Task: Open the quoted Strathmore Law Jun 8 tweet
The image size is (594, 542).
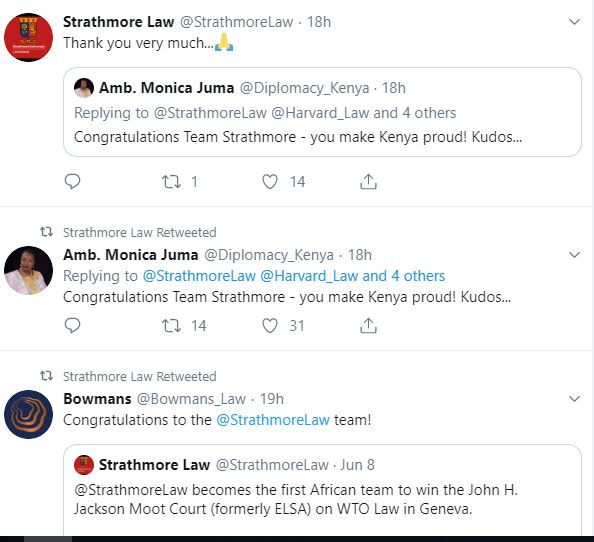Action: (322, 490)
